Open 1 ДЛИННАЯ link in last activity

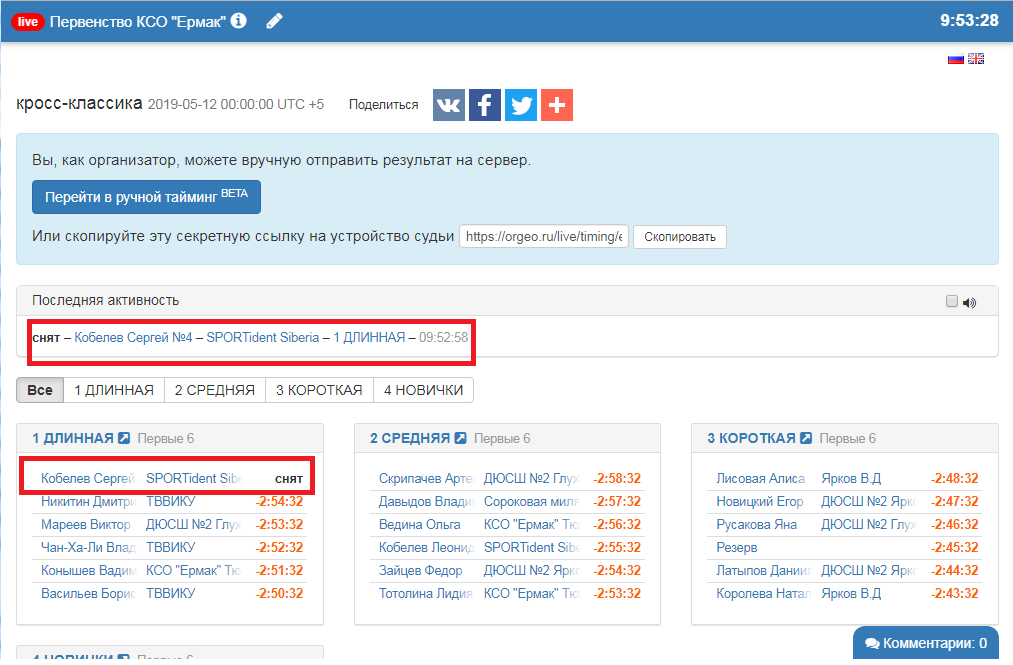coord(369,337)
